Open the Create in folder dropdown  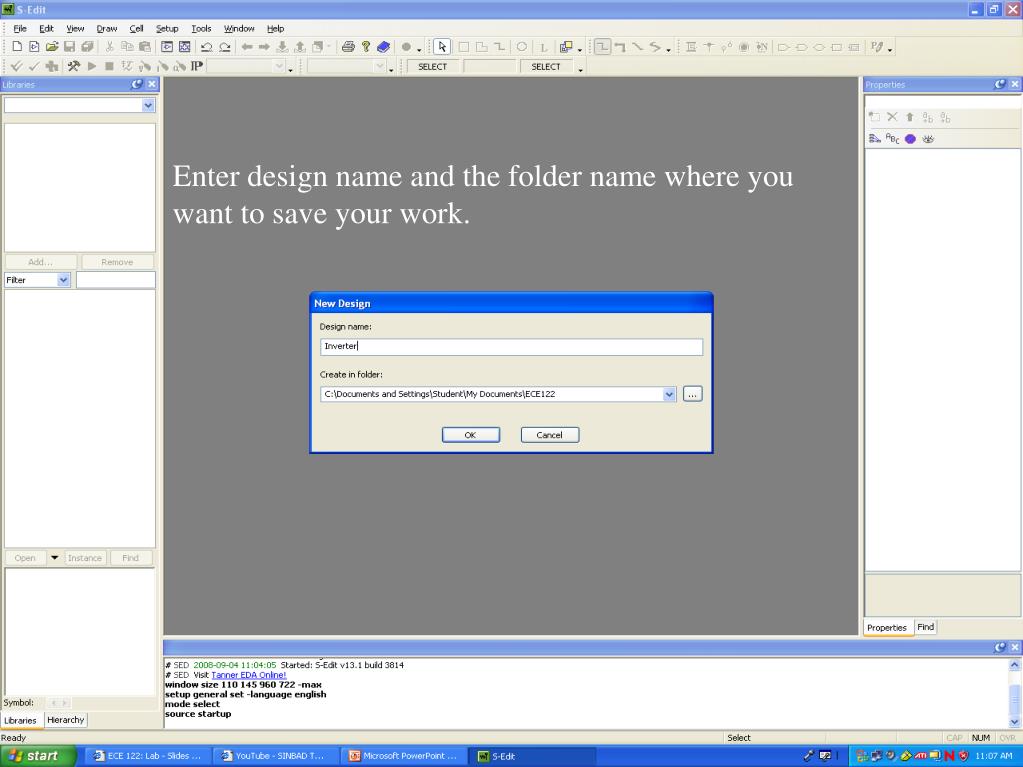[x=669, y=394]
